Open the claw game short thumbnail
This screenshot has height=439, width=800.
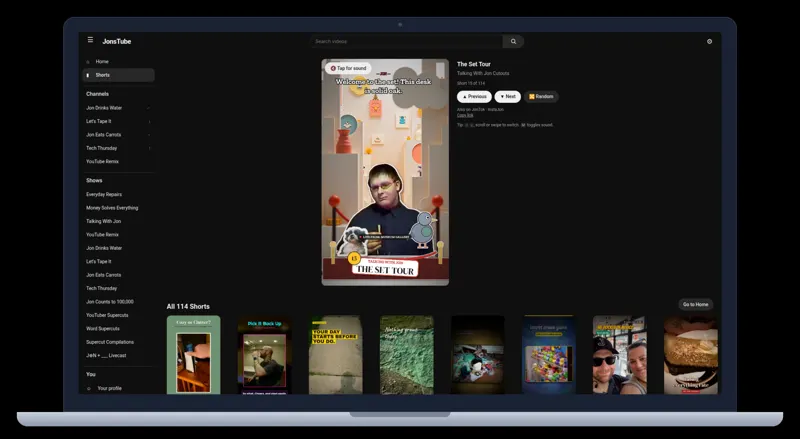(x=548, y=355)
